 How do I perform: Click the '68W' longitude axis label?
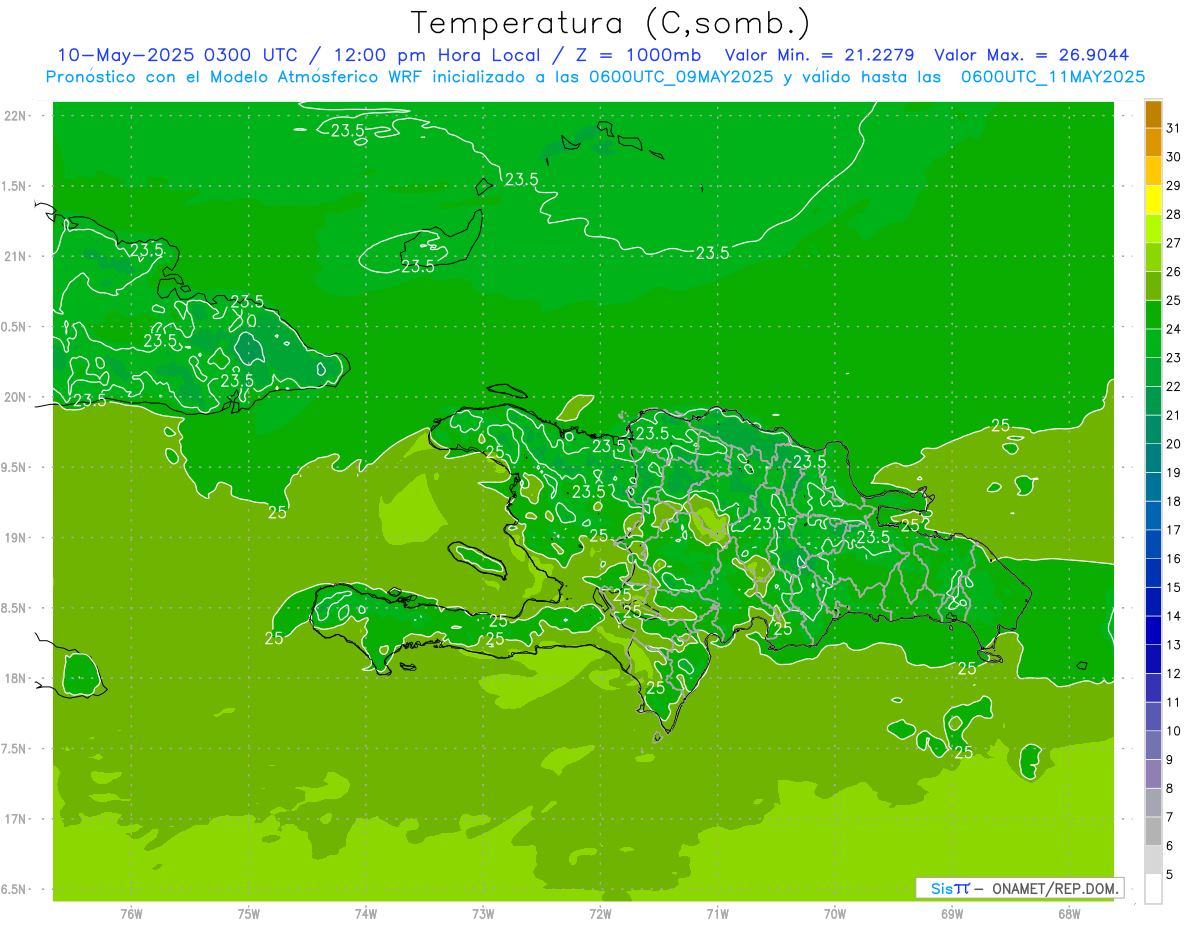pyautogui.click(x=1068, y=914)
